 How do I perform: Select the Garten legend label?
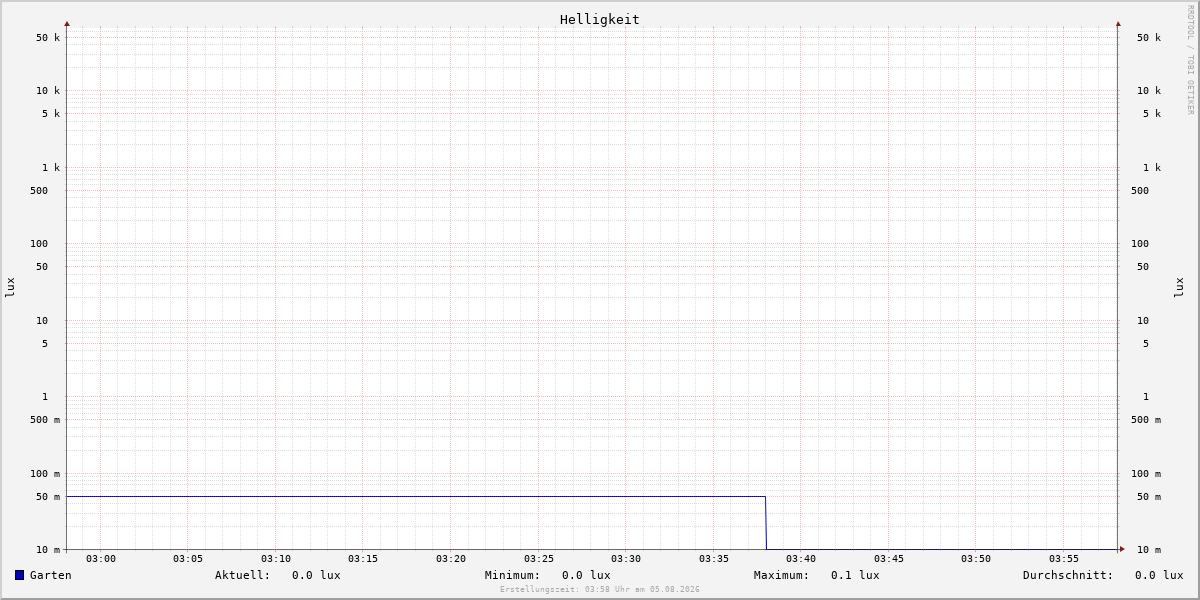tap(51, 575)
